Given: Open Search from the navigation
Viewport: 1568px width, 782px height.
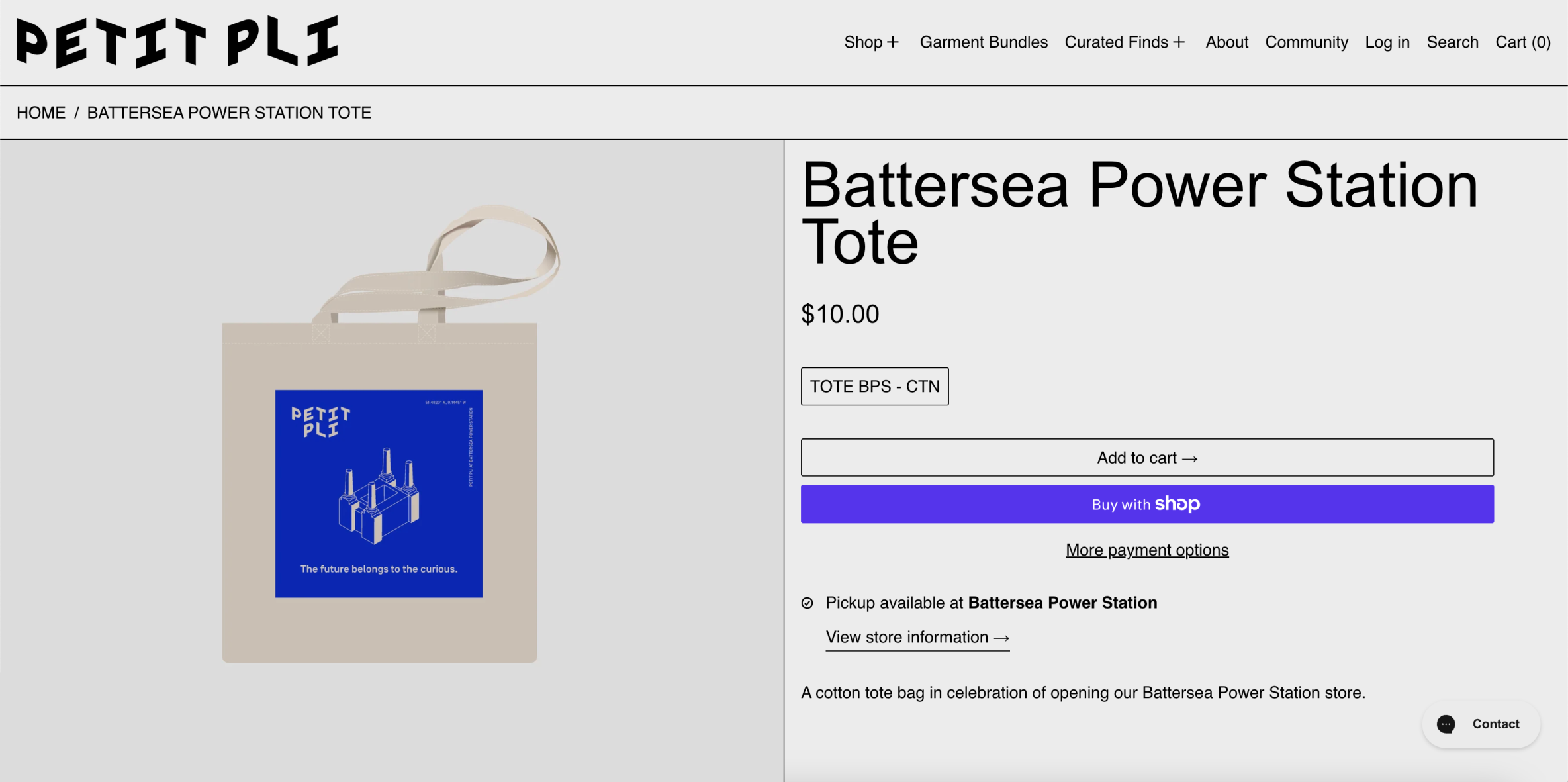Looking at the screenshot, I should click(x=1452, y=42).
